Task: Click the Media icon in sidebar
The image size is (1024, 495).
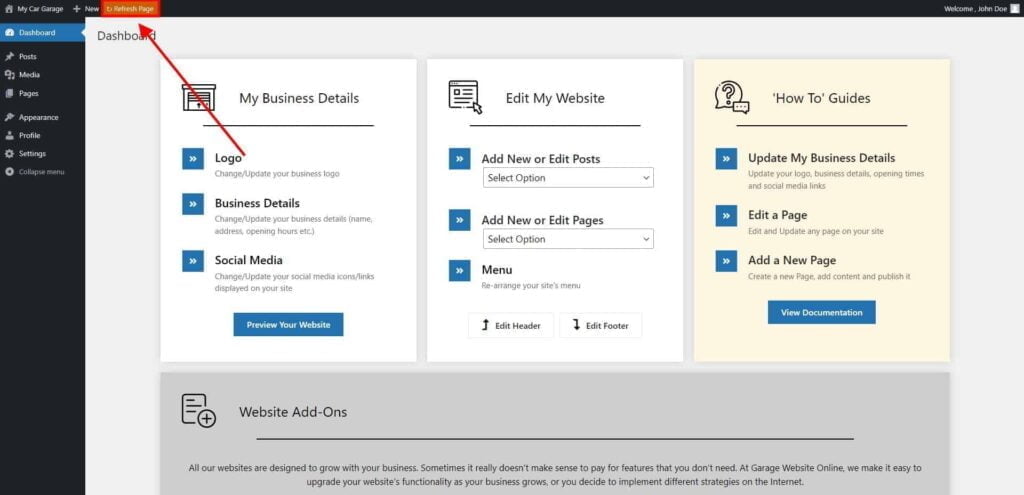Action: (x=9, y=75)
